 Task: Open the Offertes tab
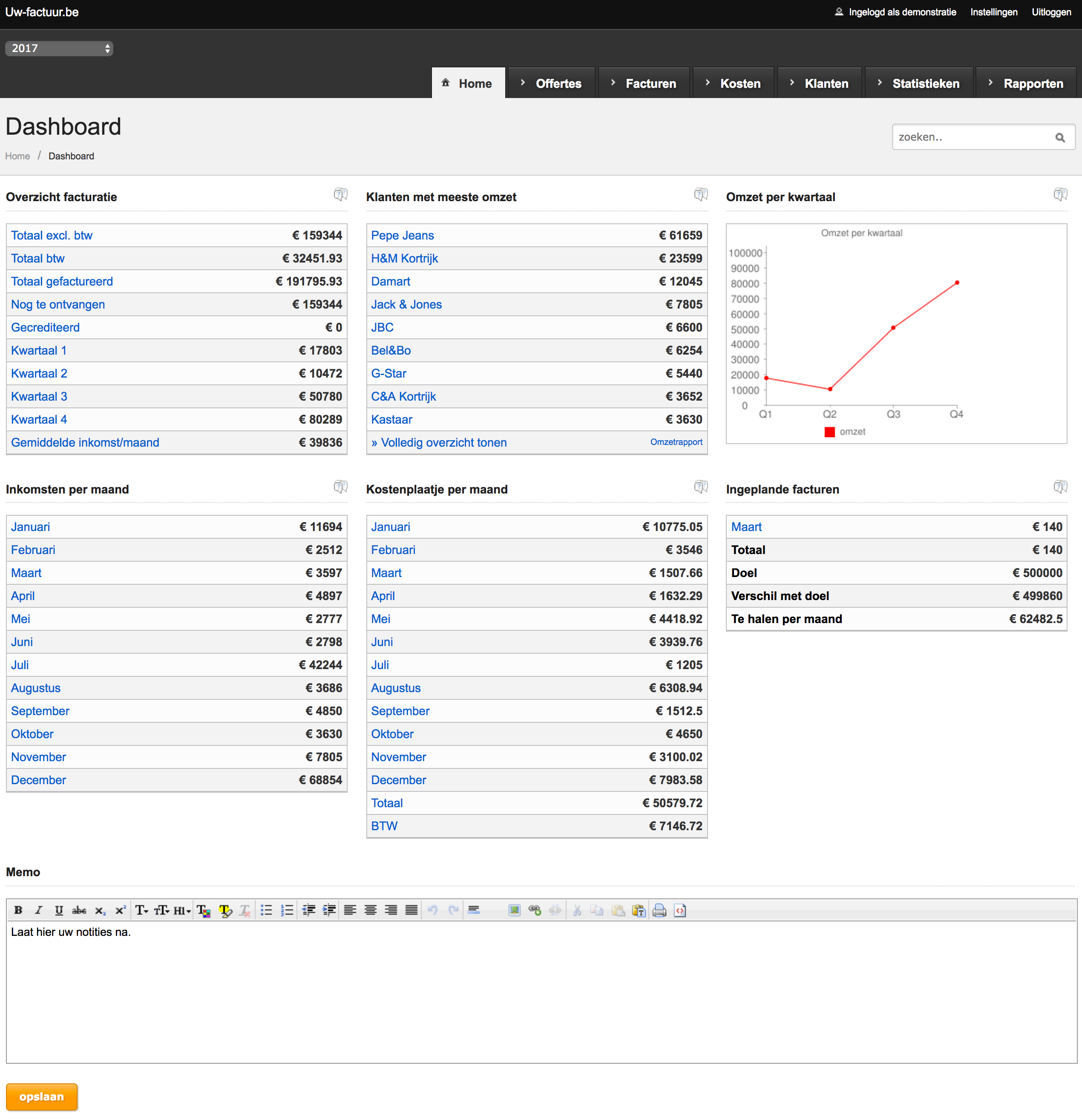click(551, 84)
